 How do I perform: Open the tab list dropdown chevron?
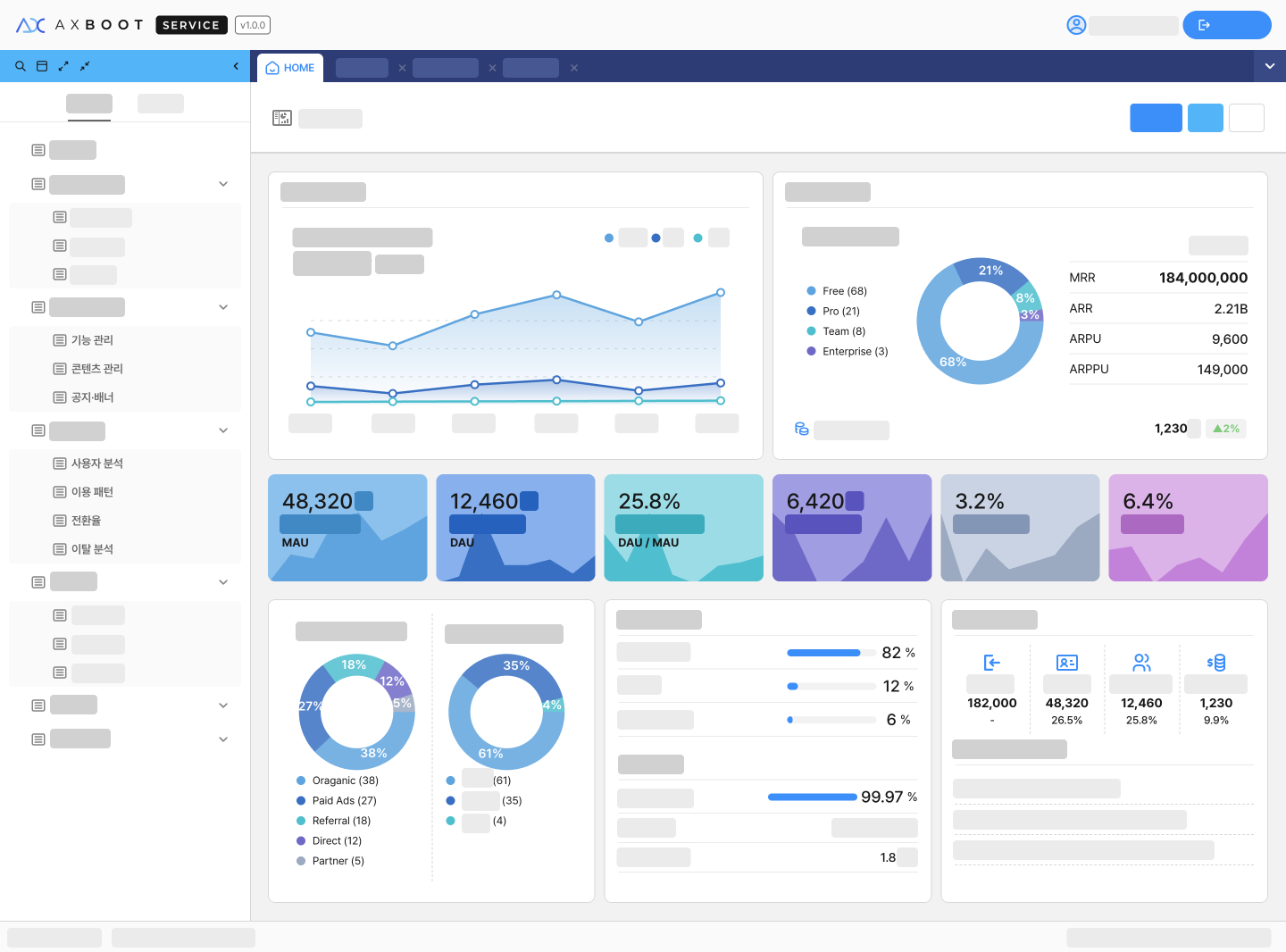pyautogui.click(x=1269, y=66)
